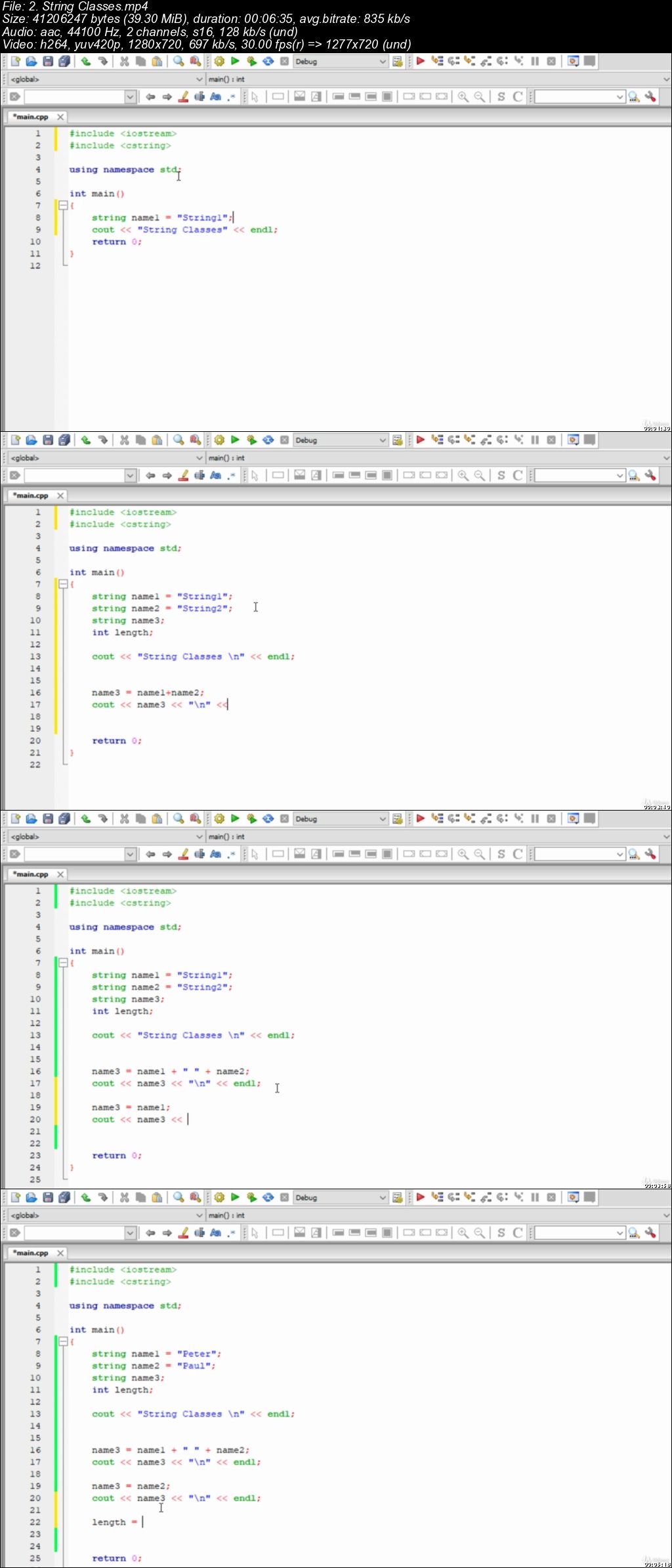Click Run to cursor icon in frame with "Peter"

pos(437,1197)
